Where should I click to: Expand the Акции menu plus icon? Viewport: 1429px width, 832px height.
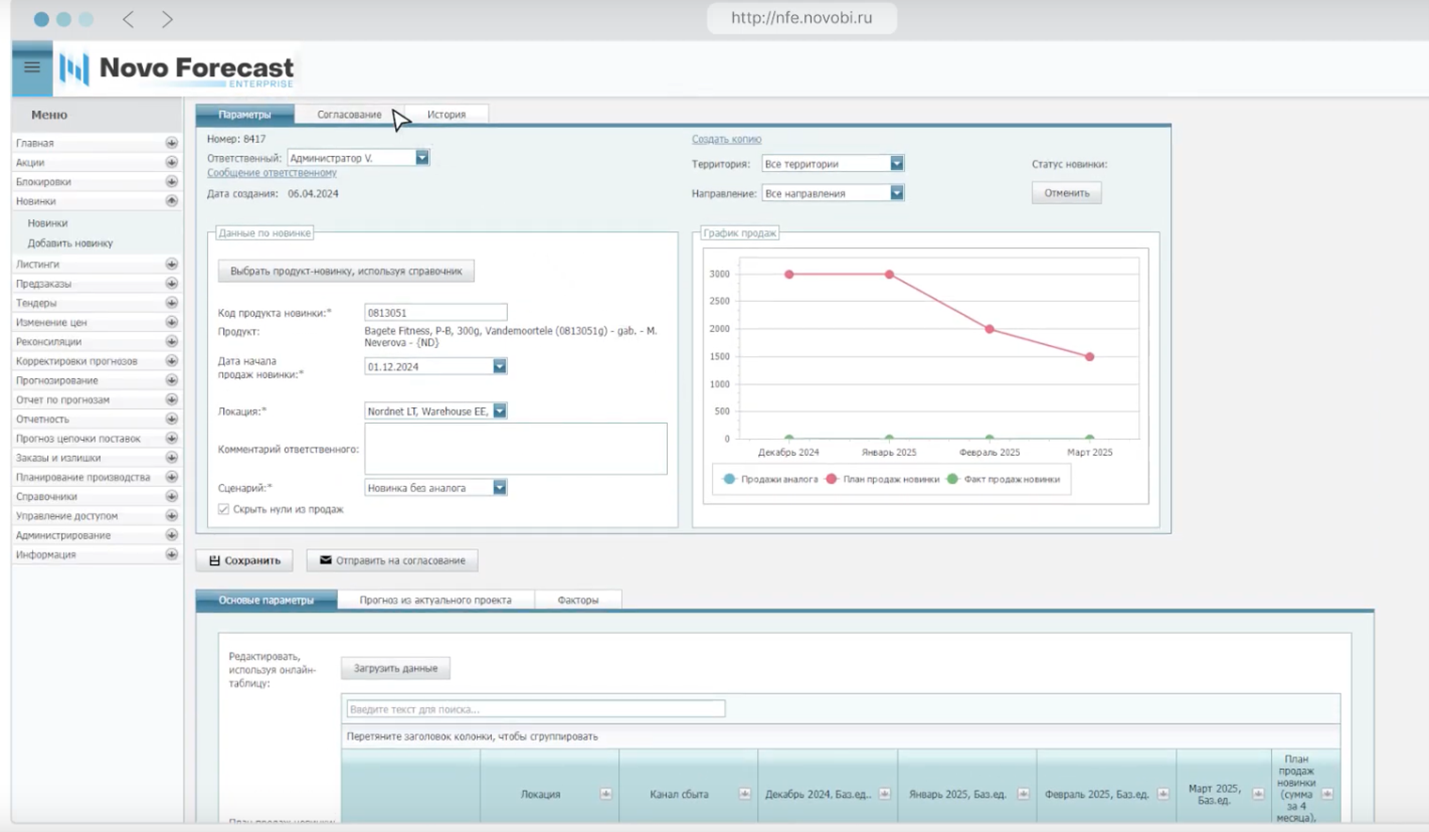(x=171, y=163)
